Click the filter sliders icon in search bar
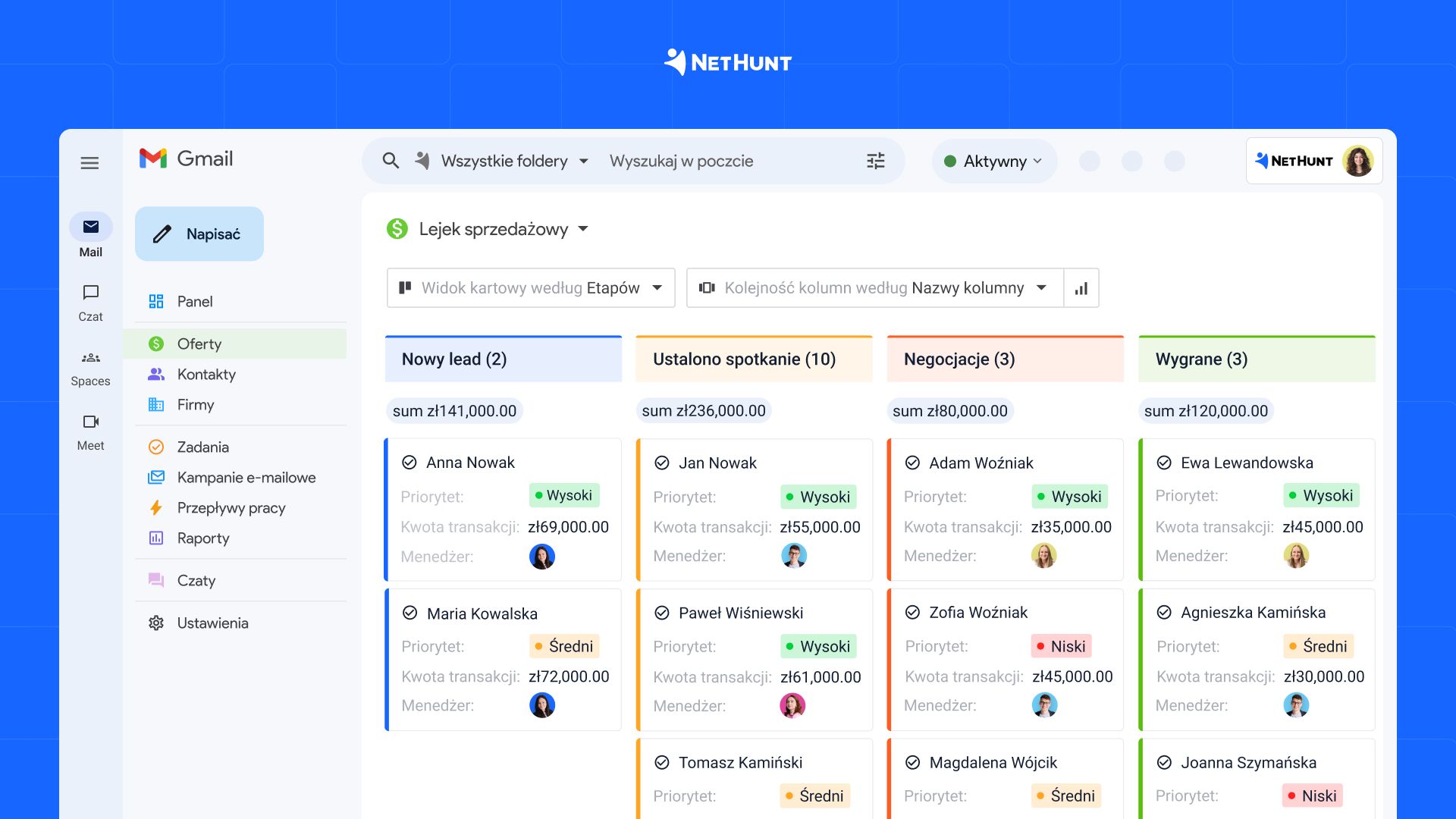 coord(875,160)
